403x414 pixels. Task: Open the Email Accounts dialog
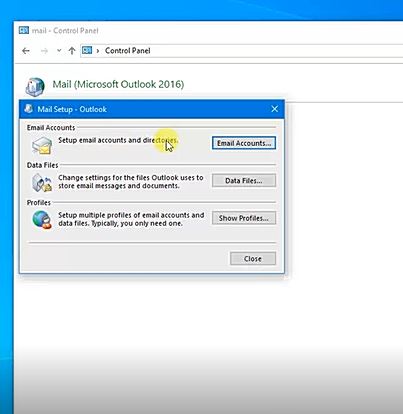point(244,143)
